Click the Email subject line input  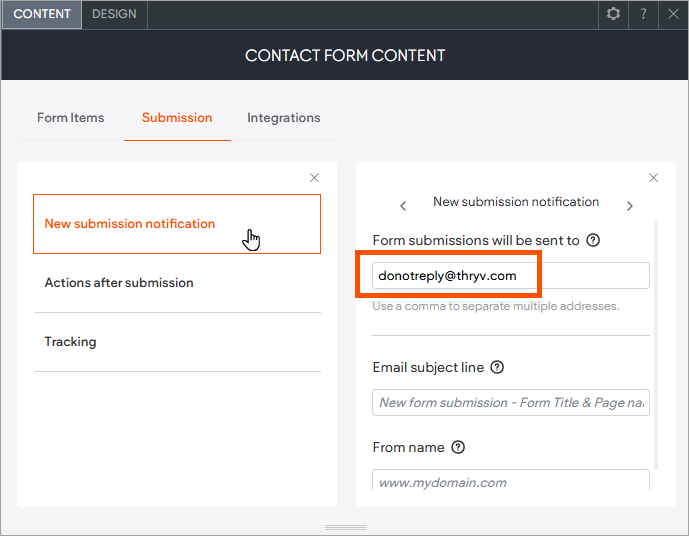(x=510, y=402)
